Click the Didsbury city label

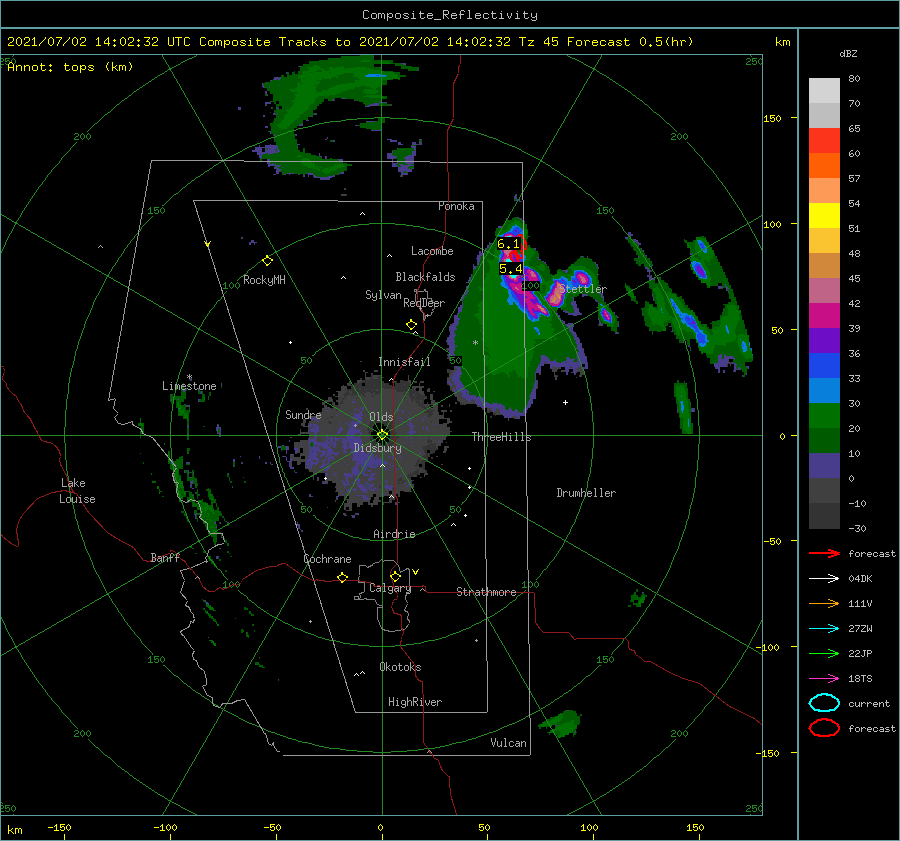[378, 448]
